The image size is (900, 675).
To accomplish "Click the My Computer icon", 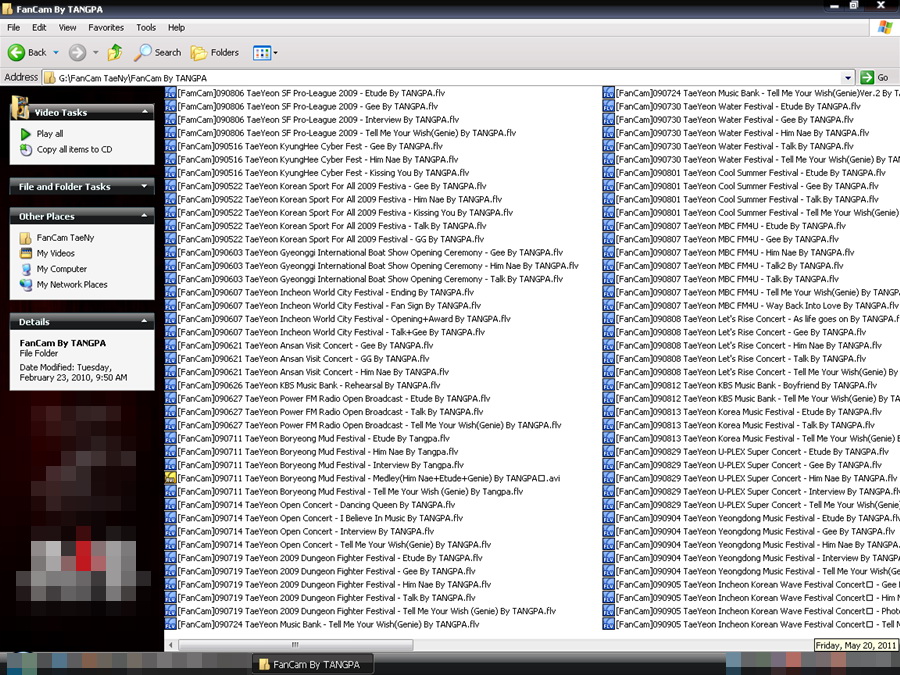I will coord(26,269).
